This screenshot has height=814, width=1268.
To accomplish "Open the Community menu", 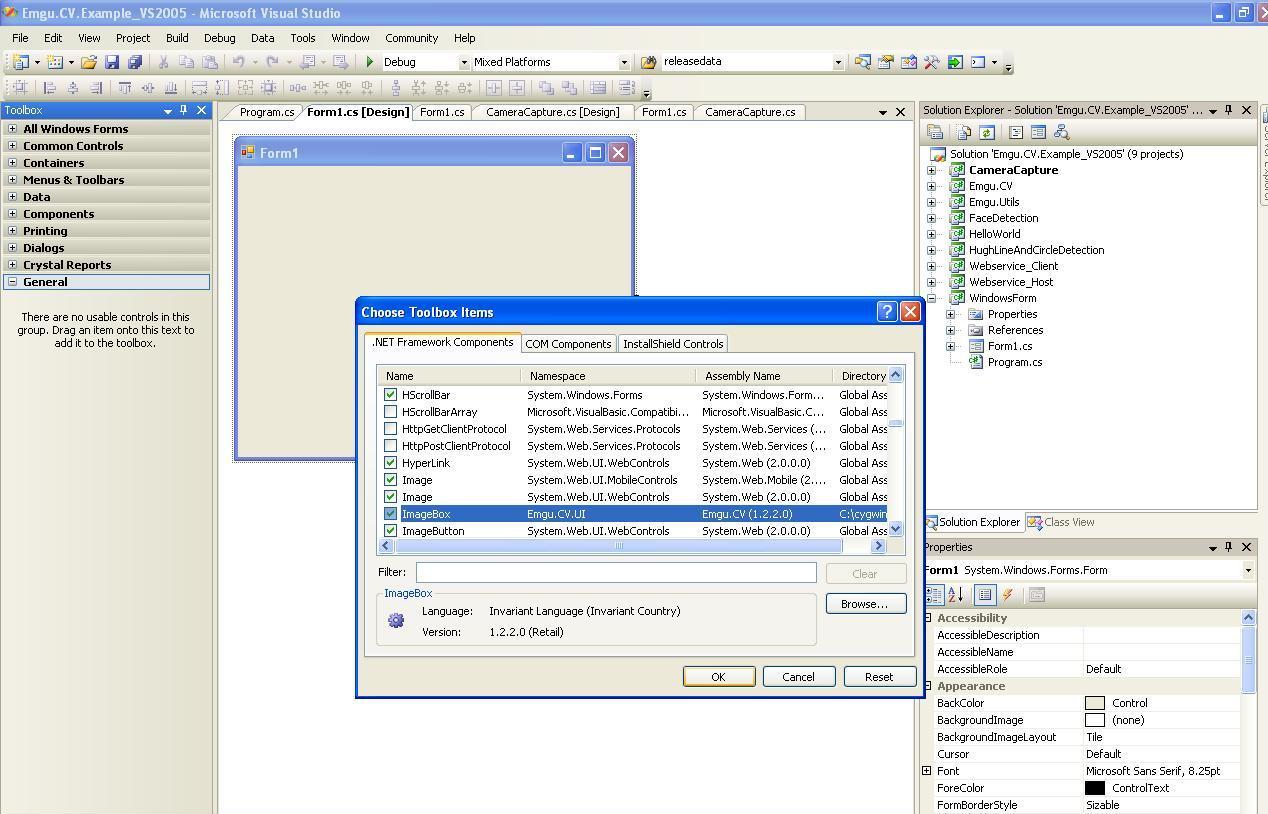I will [411, 38].
